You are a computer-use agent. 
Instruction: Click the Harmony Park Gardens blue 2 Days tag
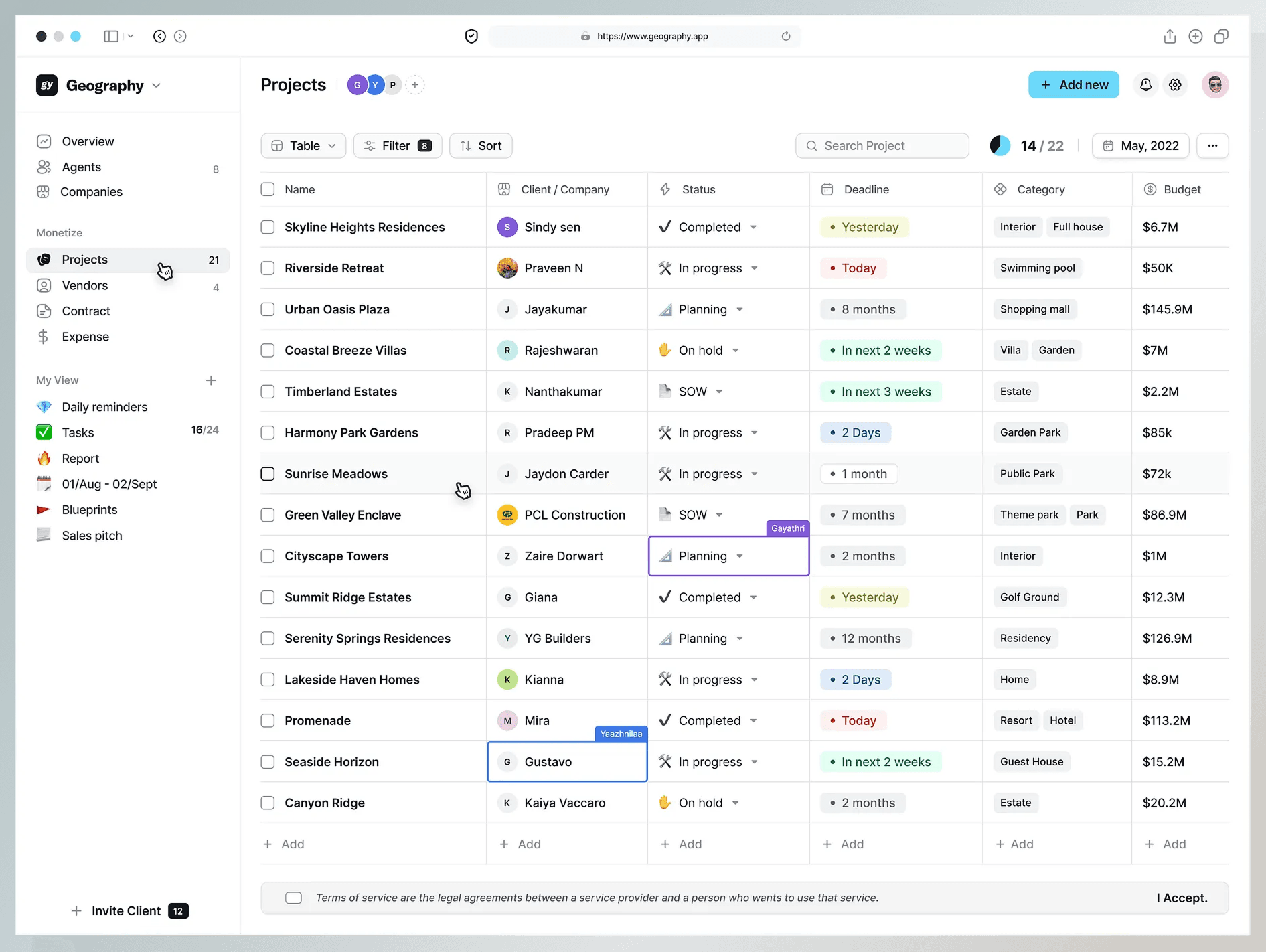(x=856, y=432)
